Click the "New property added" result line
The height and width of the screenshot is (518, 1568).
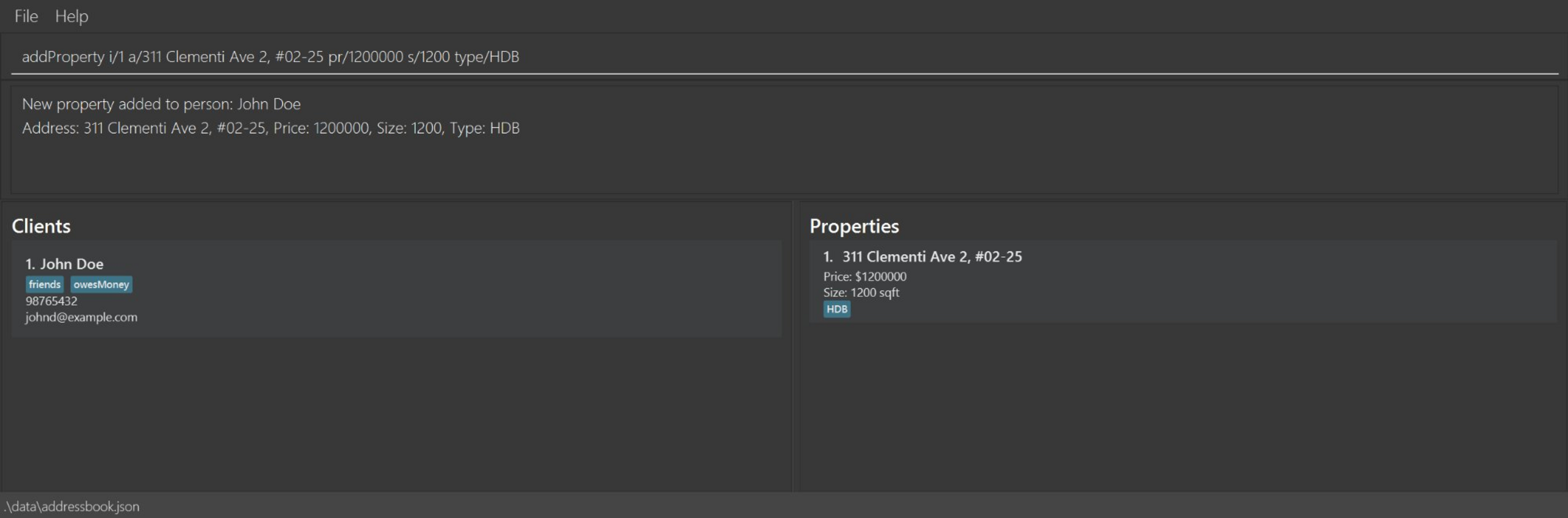pyautogui.click(x=161, y=104)
